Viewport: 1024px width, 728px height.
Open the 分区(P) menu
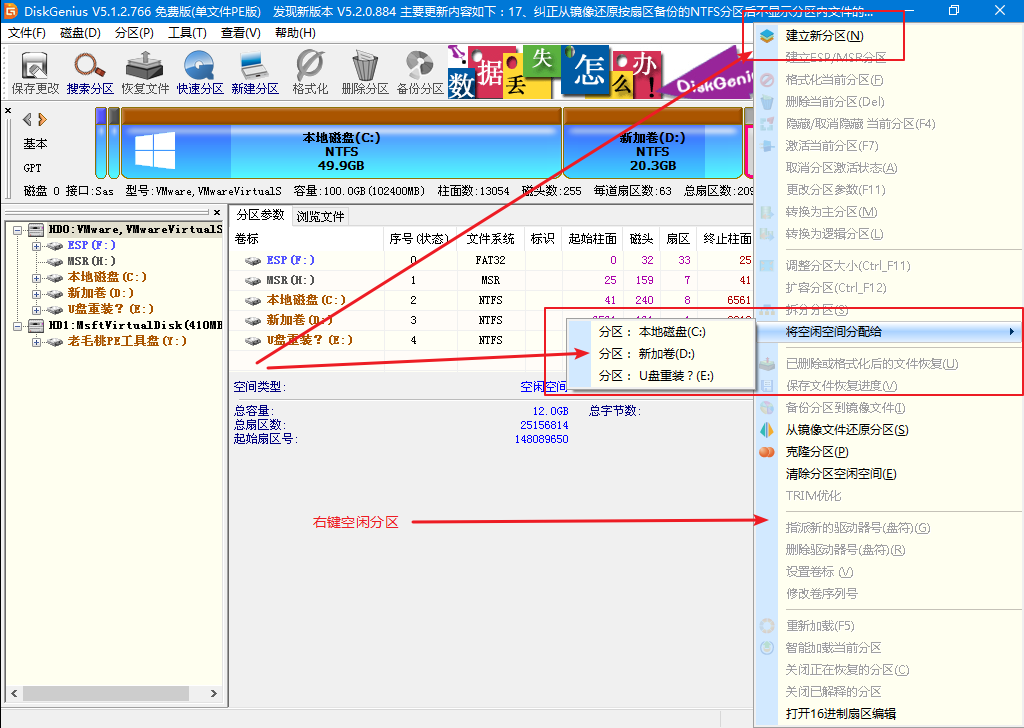pos(134,33)
